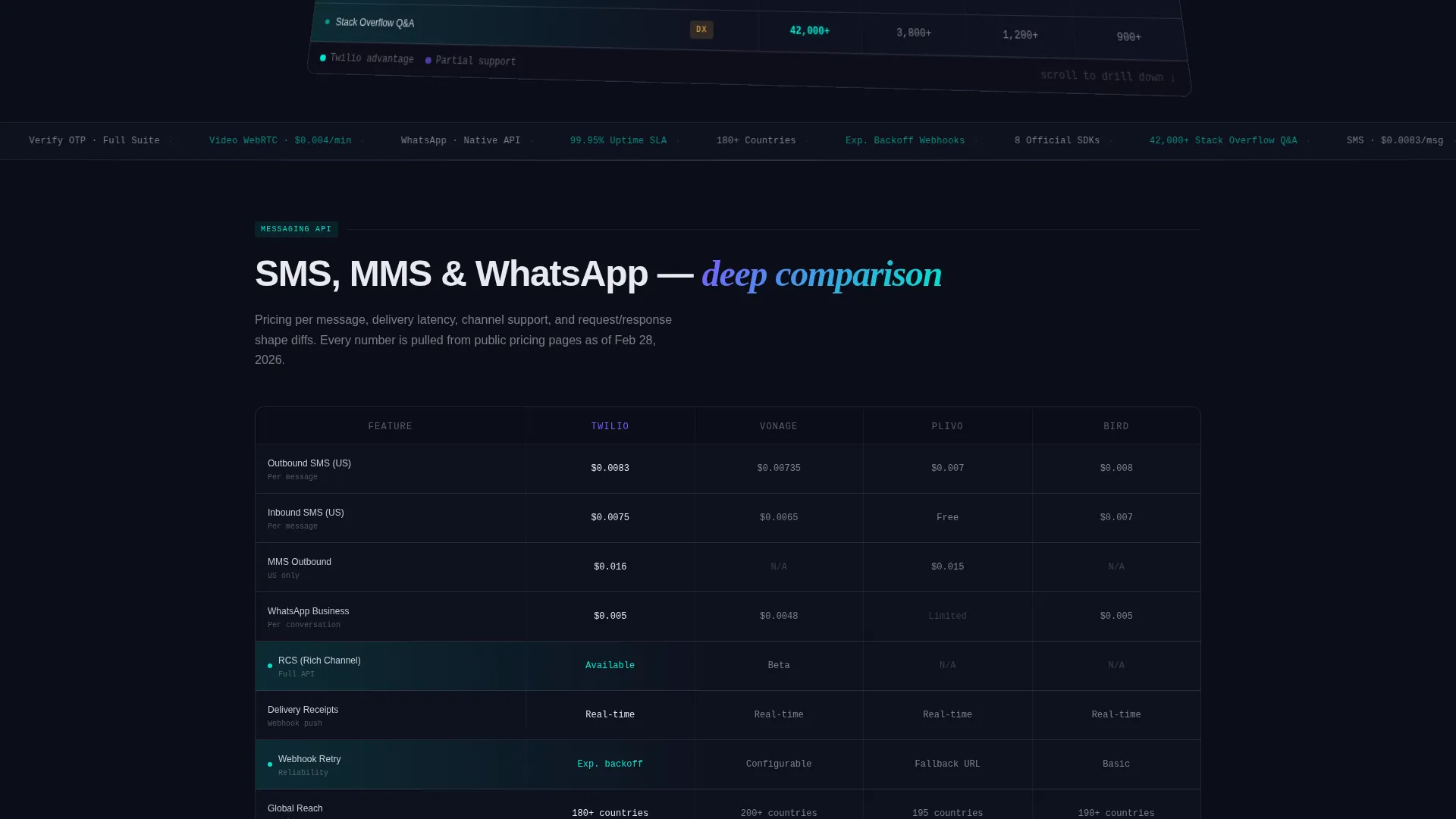
Task: Click the 42,000+ value in top table
Action: click(x=810, y=30)
